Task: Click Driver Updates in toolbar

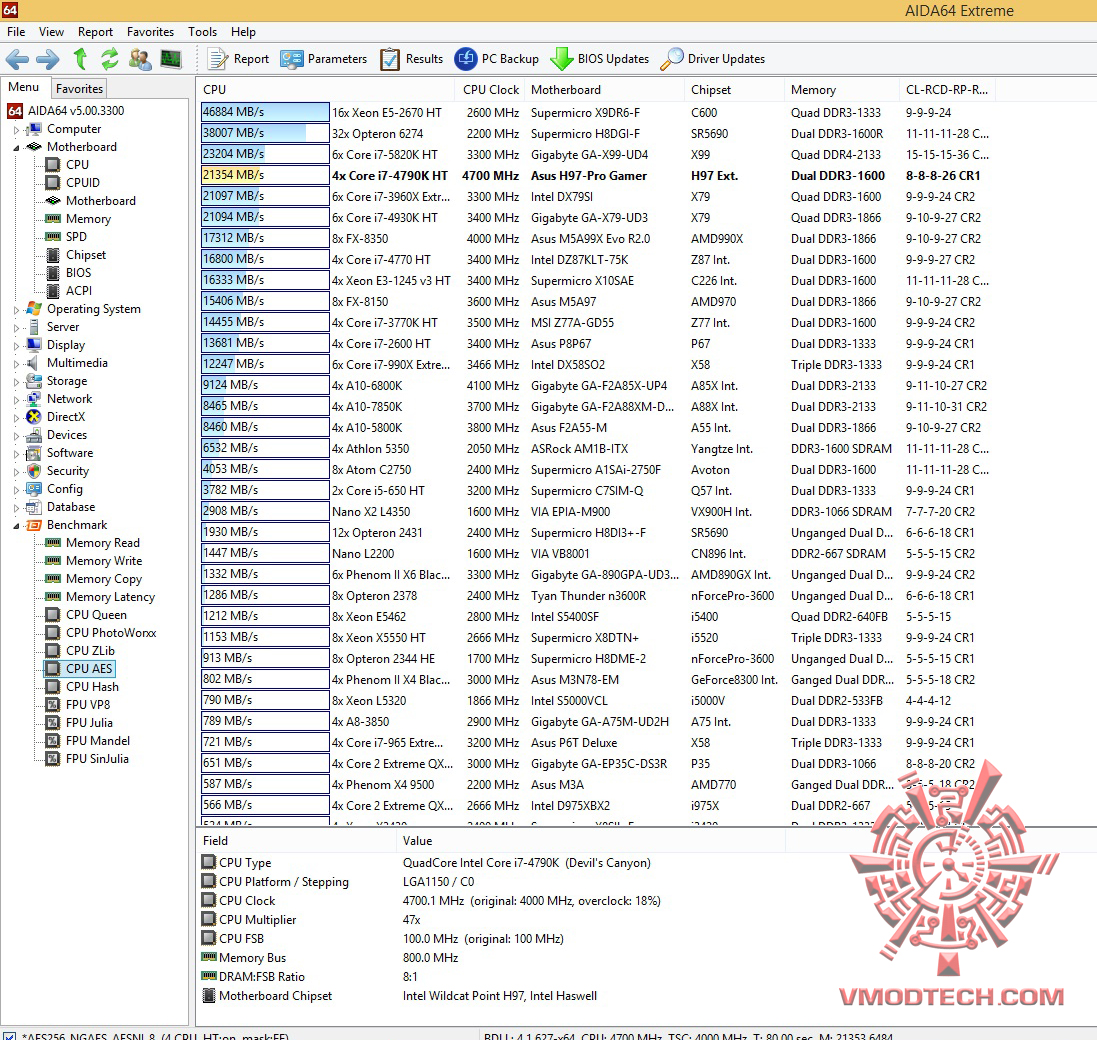Action: (713, 59)
